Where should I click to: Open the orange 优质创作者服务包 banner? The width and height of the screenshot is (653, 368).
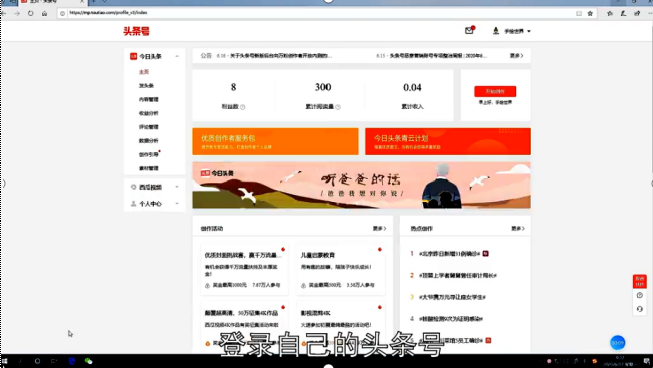(275, 141)
